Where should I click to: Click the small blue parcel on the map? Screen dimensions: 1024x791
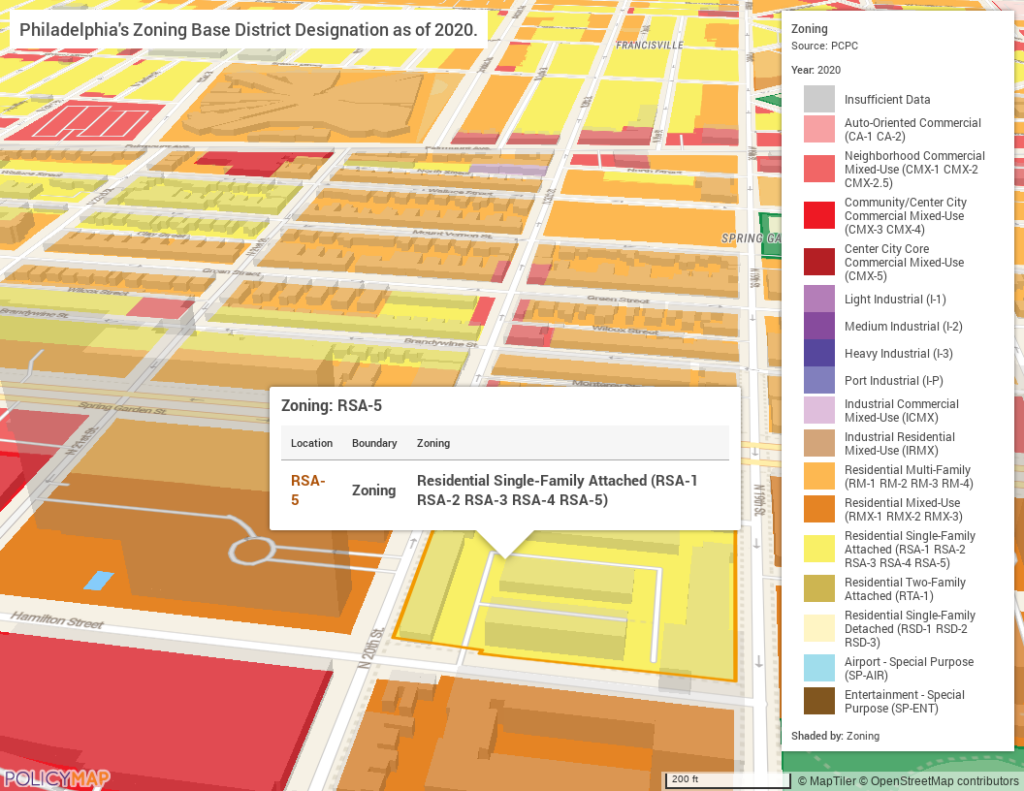(99, 580)
